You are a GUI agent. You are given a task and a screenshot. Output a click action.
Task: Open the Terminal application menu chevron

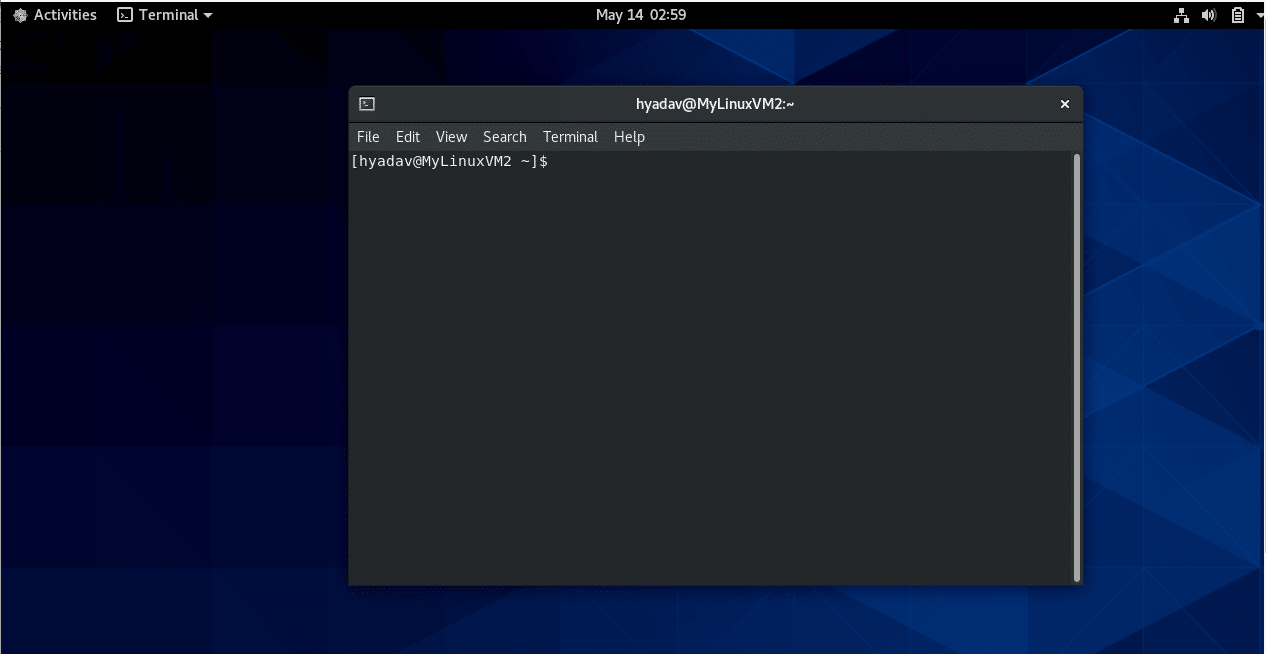(x=206, y=14)
